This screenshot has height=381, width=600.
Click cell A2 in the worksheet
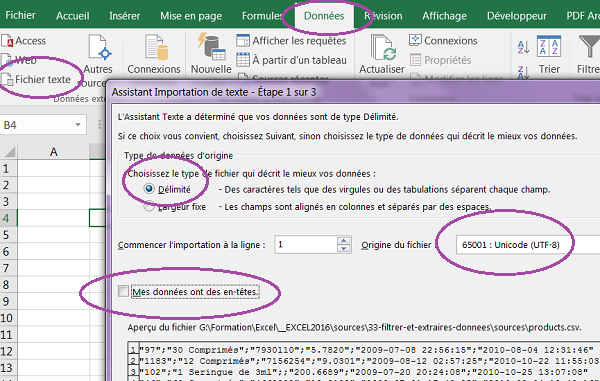coord(54,185)
